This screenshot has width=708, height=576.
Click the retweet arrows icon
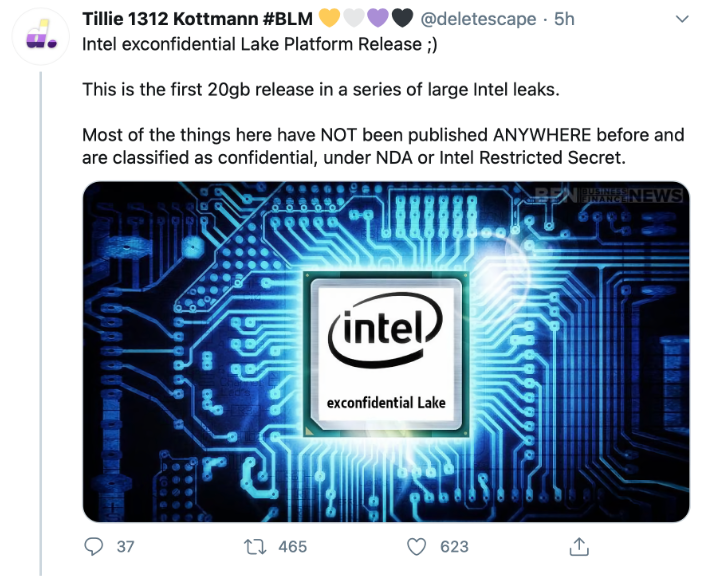point(256,547)
